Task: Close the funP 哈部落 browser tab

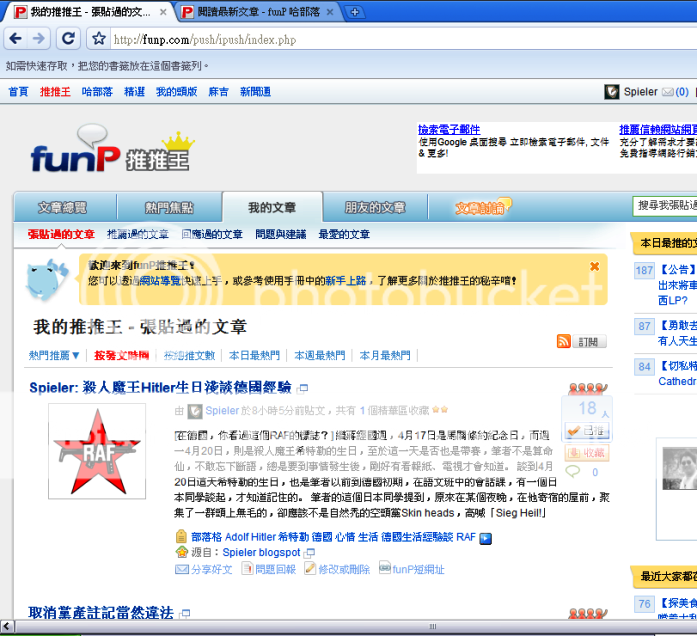Action: pyautogui.click(x=330, y=12)
